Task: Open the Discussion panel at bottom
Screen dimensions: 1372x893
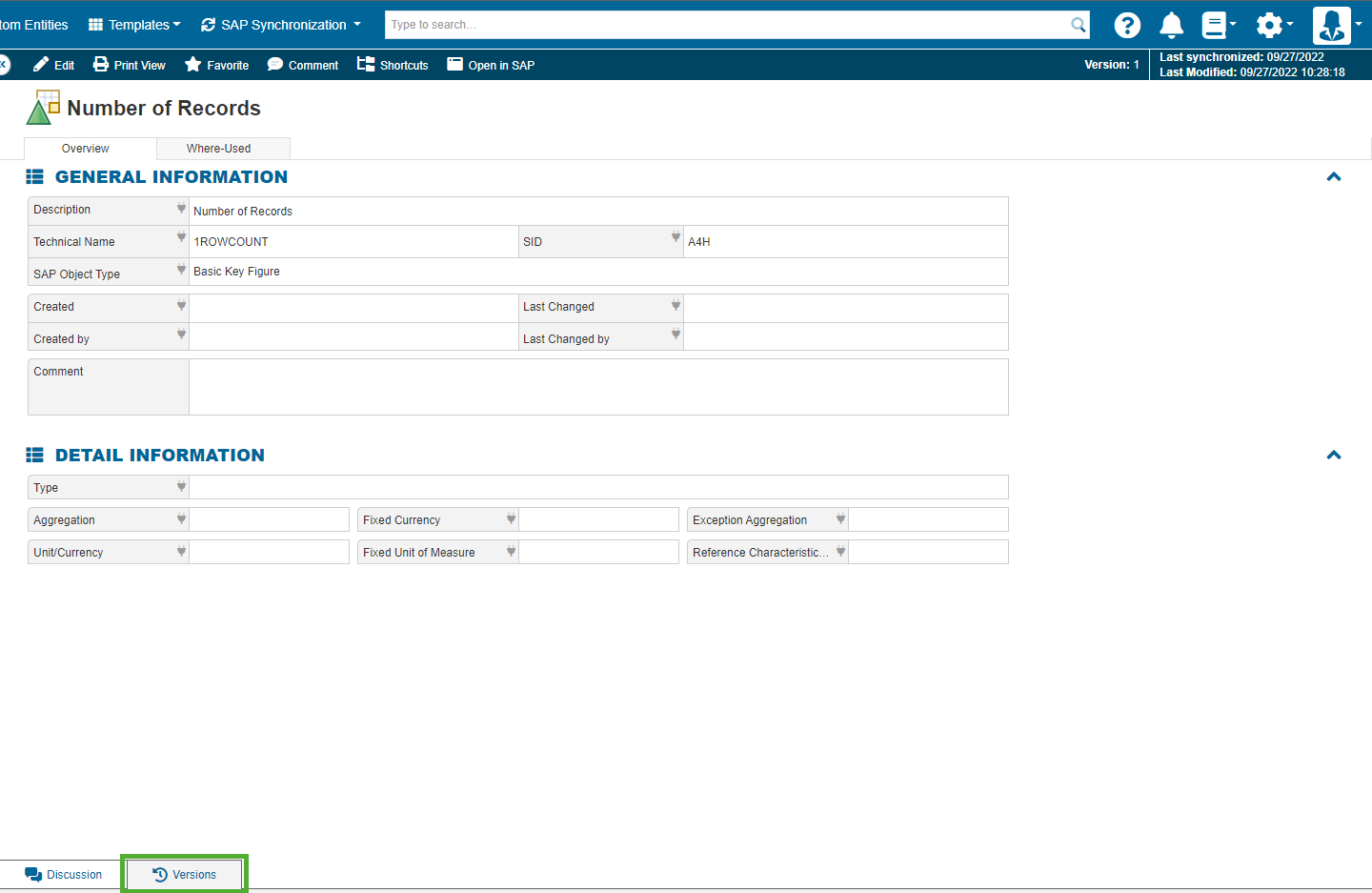Action: pyautogui.click(x=63, y=874)
